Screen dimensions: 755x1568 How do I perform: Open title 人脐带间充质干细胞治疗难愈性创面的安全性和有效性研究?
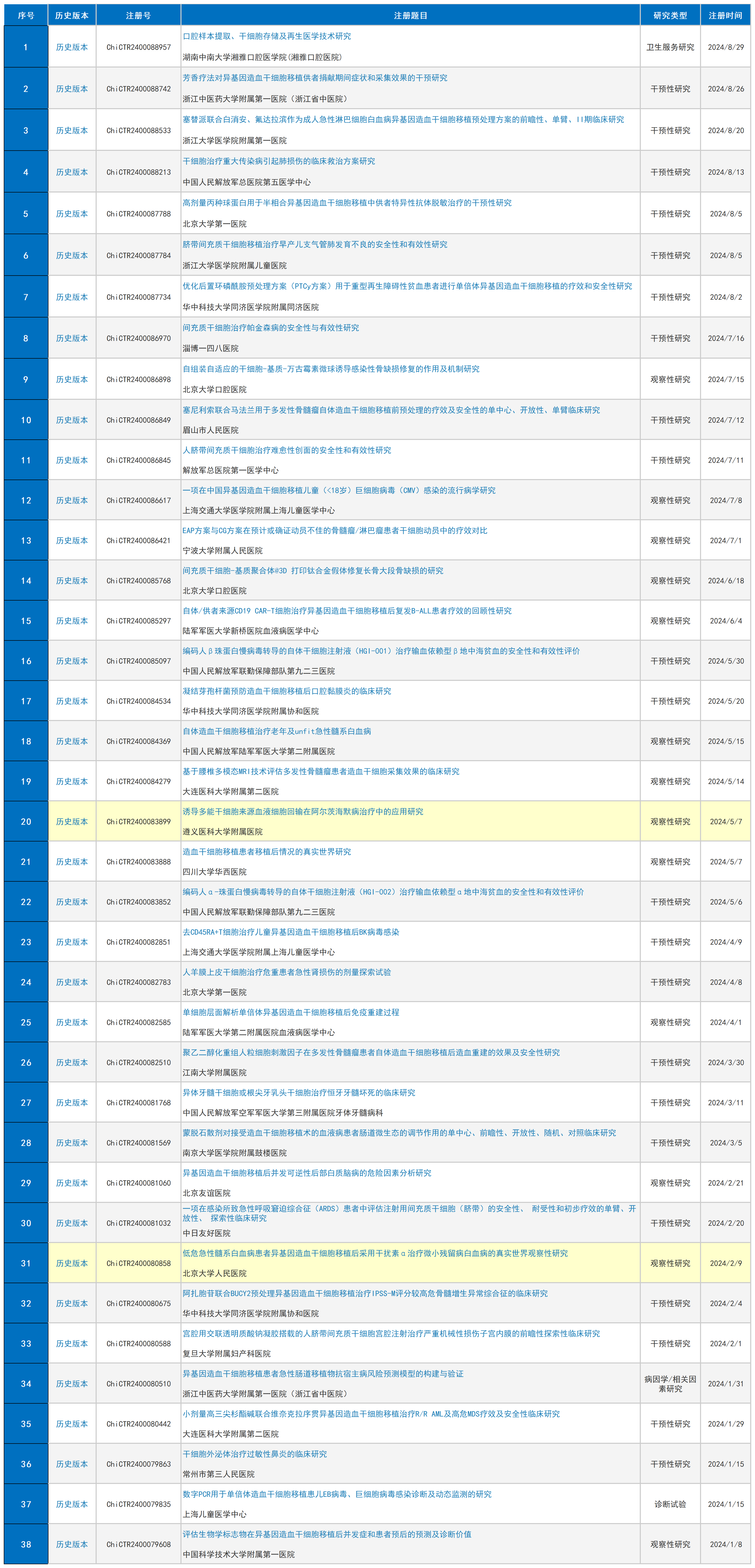pyautogui.click(x=287, y=450)
